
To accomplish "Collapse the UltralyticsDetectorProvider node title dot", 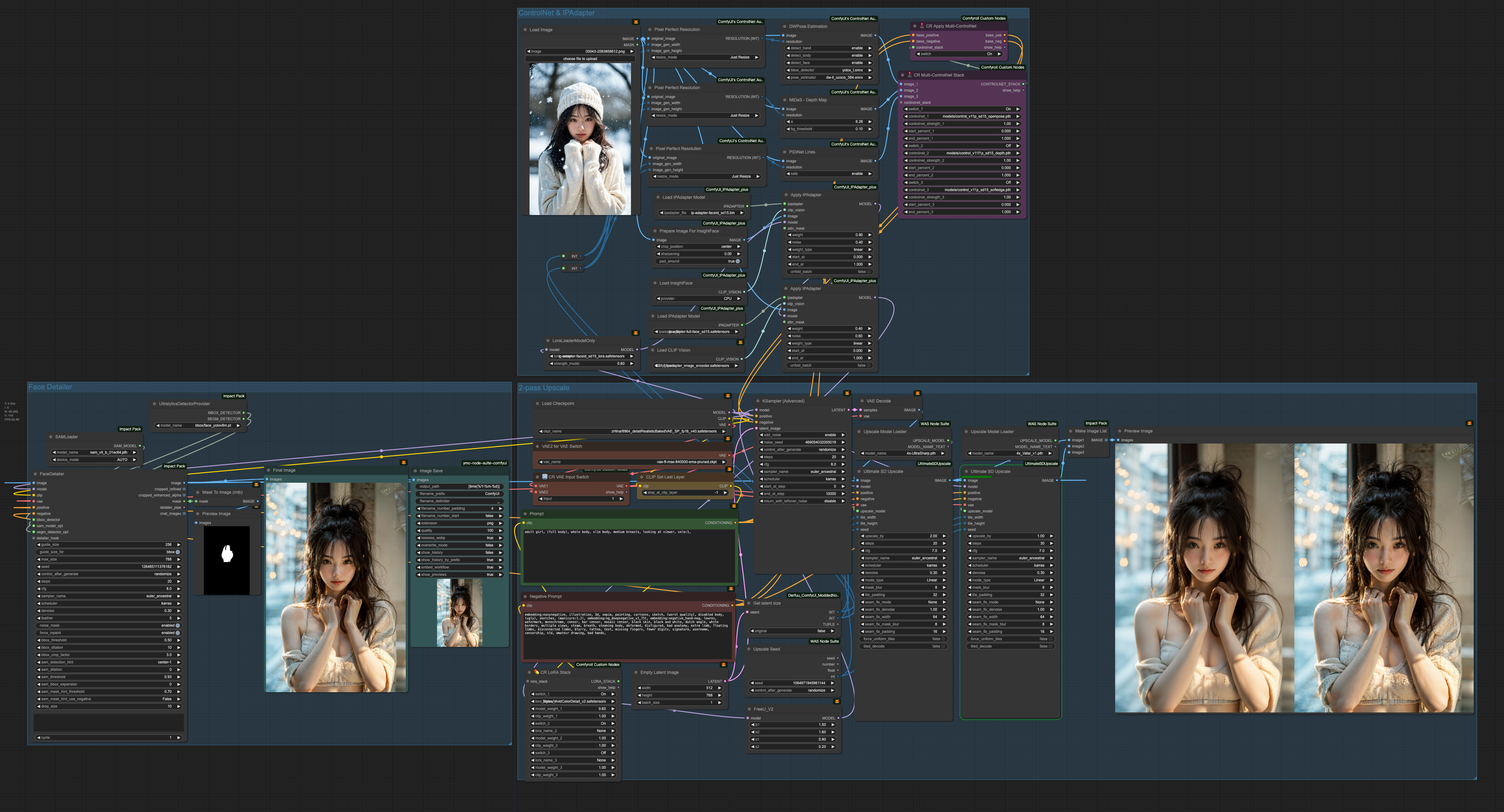I will [x=154, y=404].
